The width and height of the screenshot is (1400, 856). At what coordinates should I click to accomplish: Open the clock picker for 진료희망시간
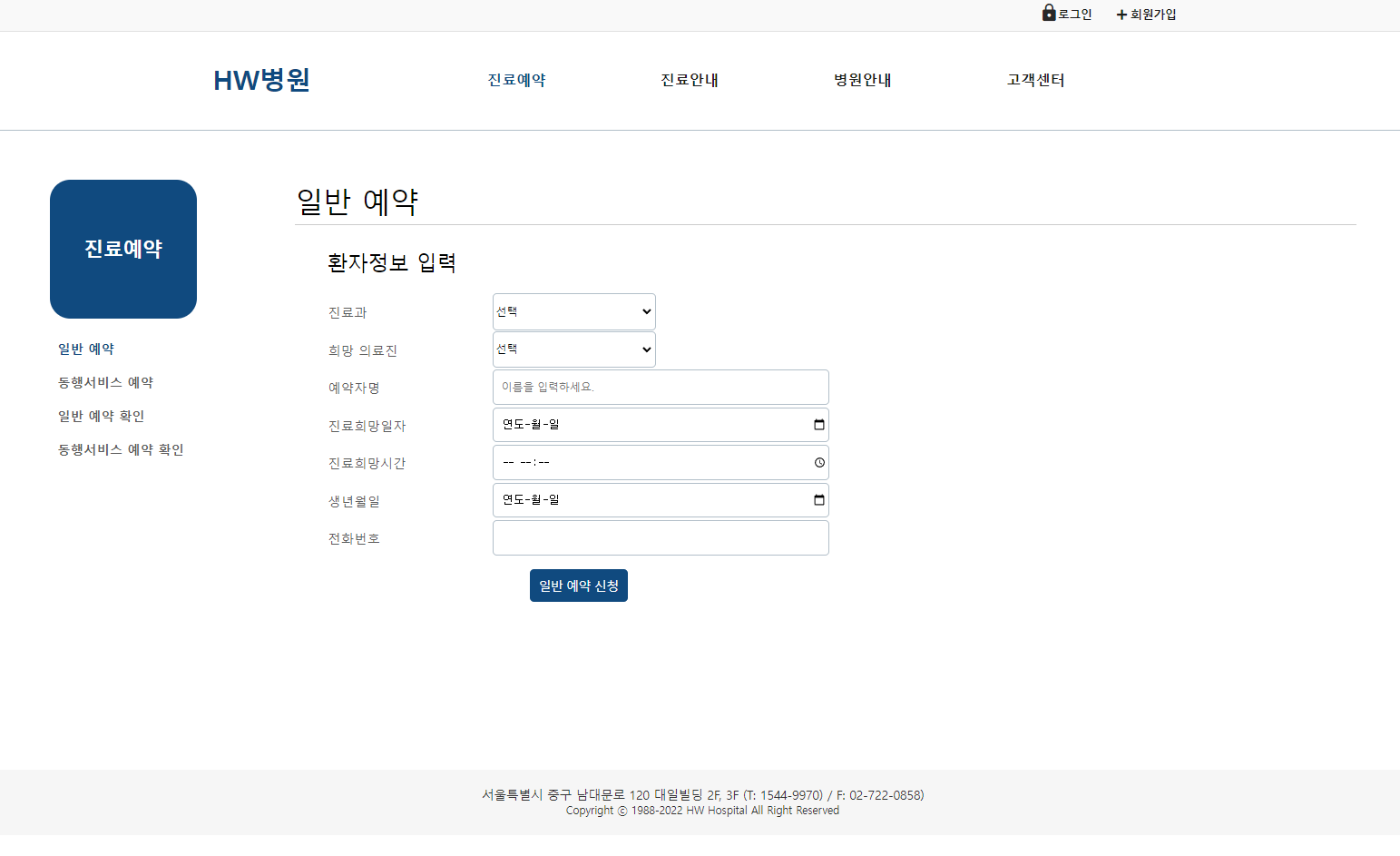(817, 462)
